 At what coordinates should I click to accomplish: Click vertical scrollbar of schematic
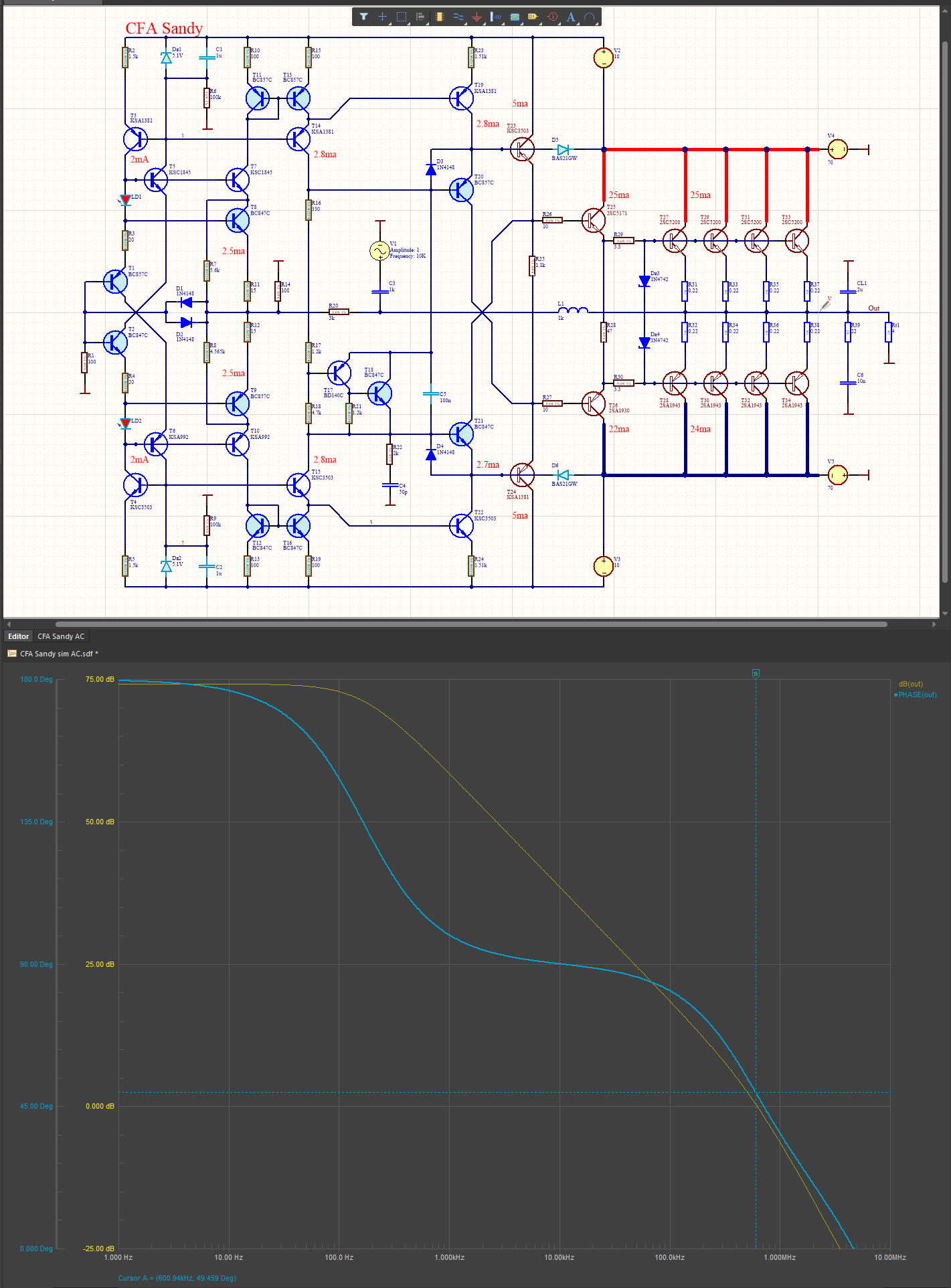[x=945, y=311]
